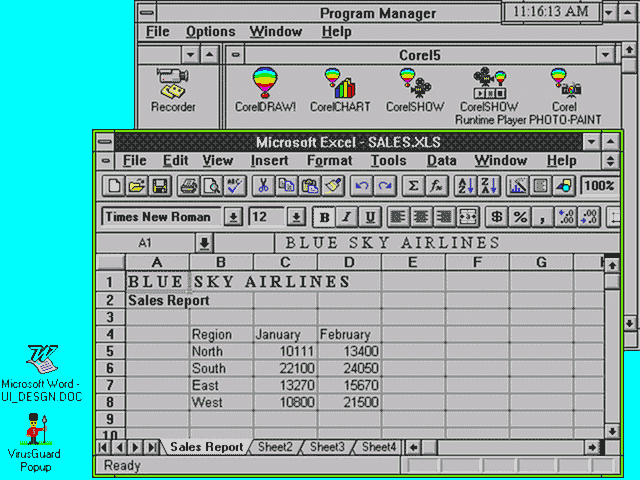
Task: Click the Sort Ascending button
Action: point(465,186)
